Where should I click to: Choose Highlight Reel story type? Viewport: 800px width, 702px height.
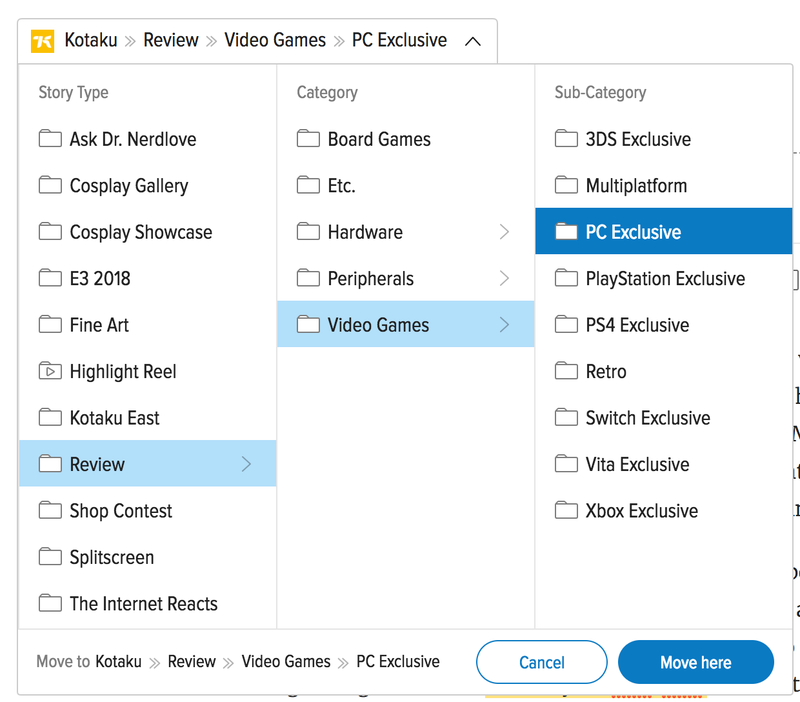148,371
